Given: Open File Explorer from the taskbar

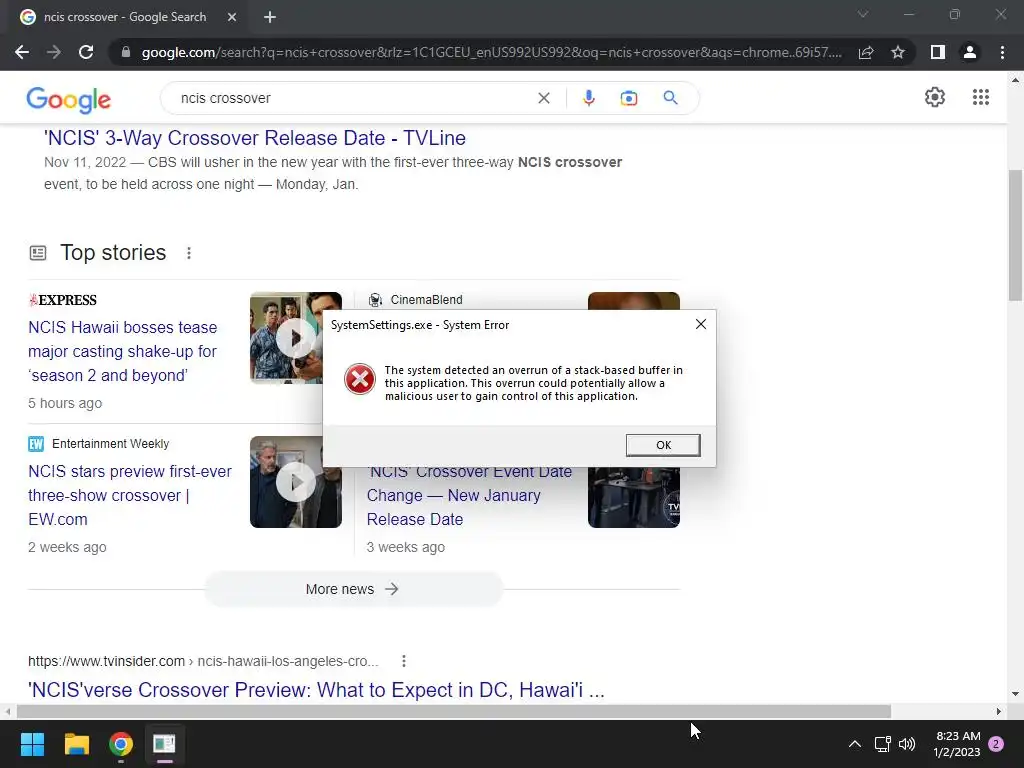Looking at the screenshot, I should pos(76,744).
